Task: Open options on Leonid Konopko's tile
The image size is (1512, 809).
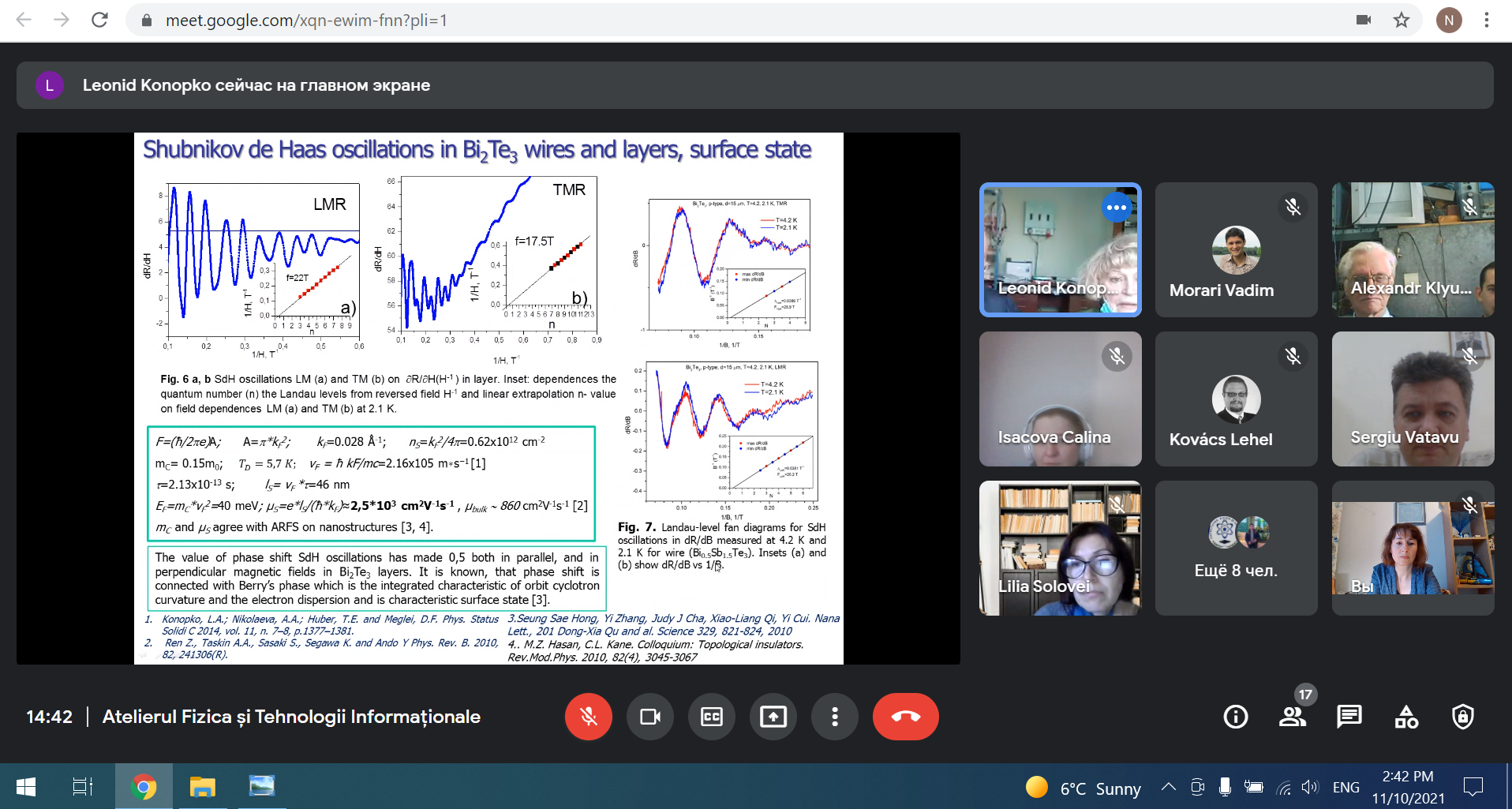Action: pos(1116,208)
